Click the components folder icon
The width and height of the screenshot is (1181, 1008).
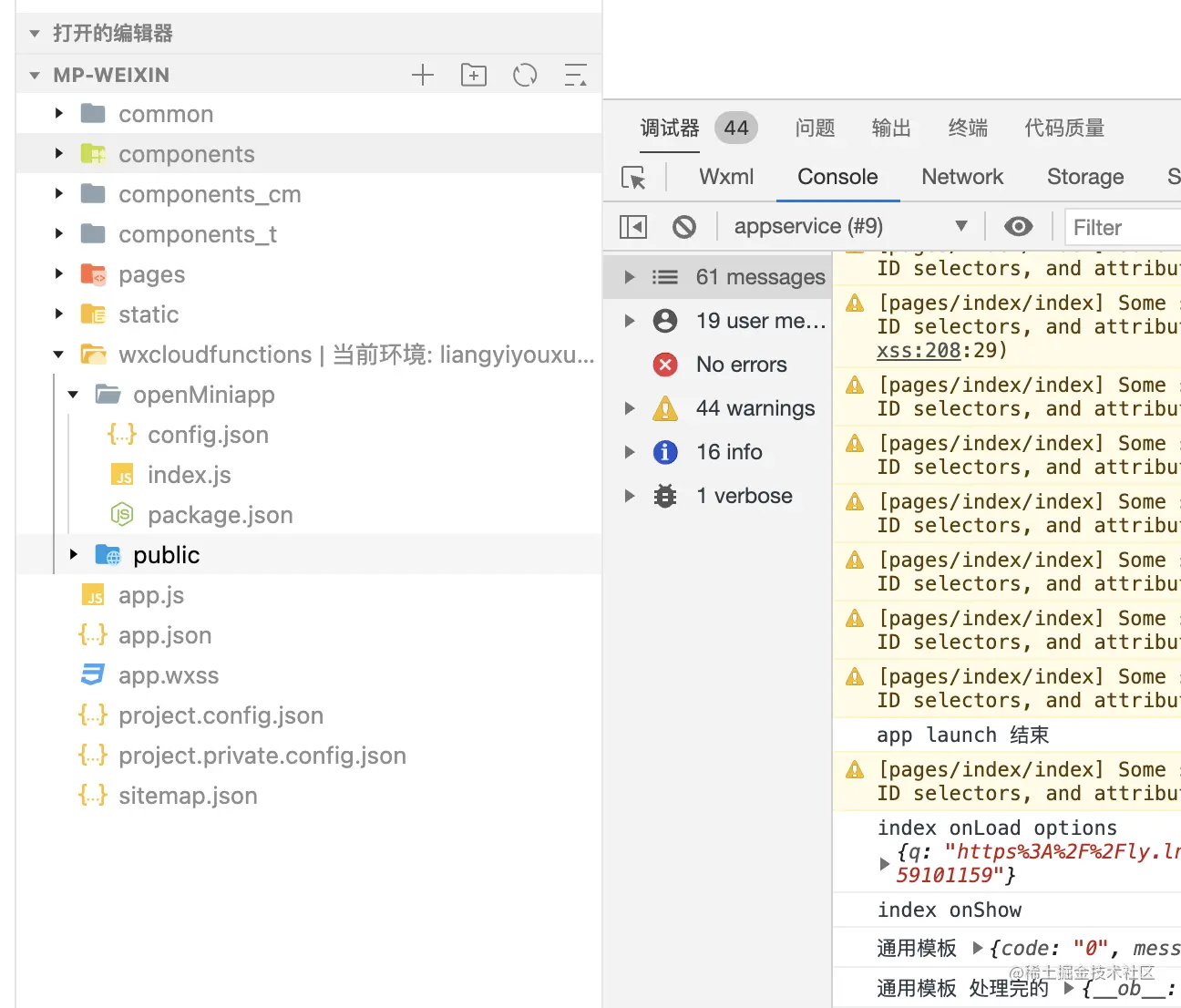click(93, 154)
